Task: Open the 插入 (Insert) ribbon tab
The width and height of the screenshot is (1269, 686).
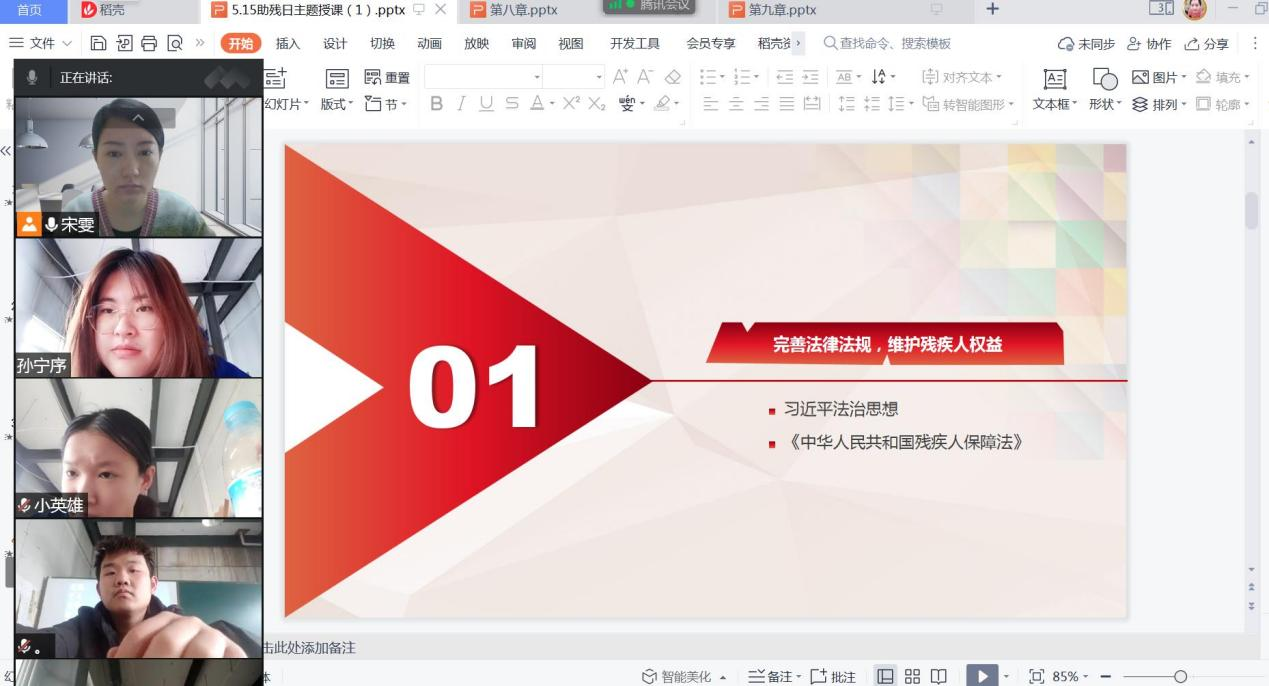Action: pos(288,43)
